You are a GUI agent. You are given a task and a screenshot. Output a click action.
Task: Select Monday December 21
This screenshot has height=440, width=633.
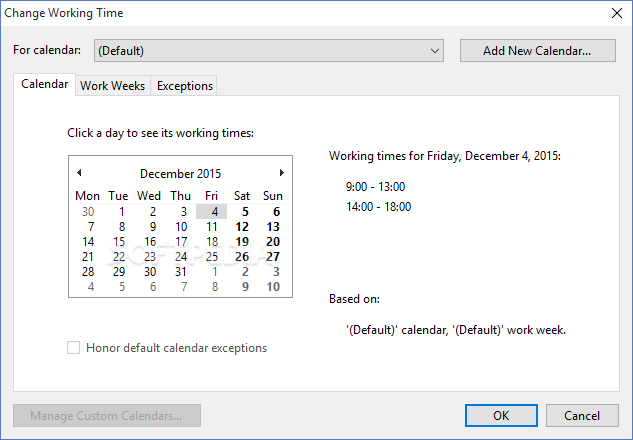click(x=88, y=256)
